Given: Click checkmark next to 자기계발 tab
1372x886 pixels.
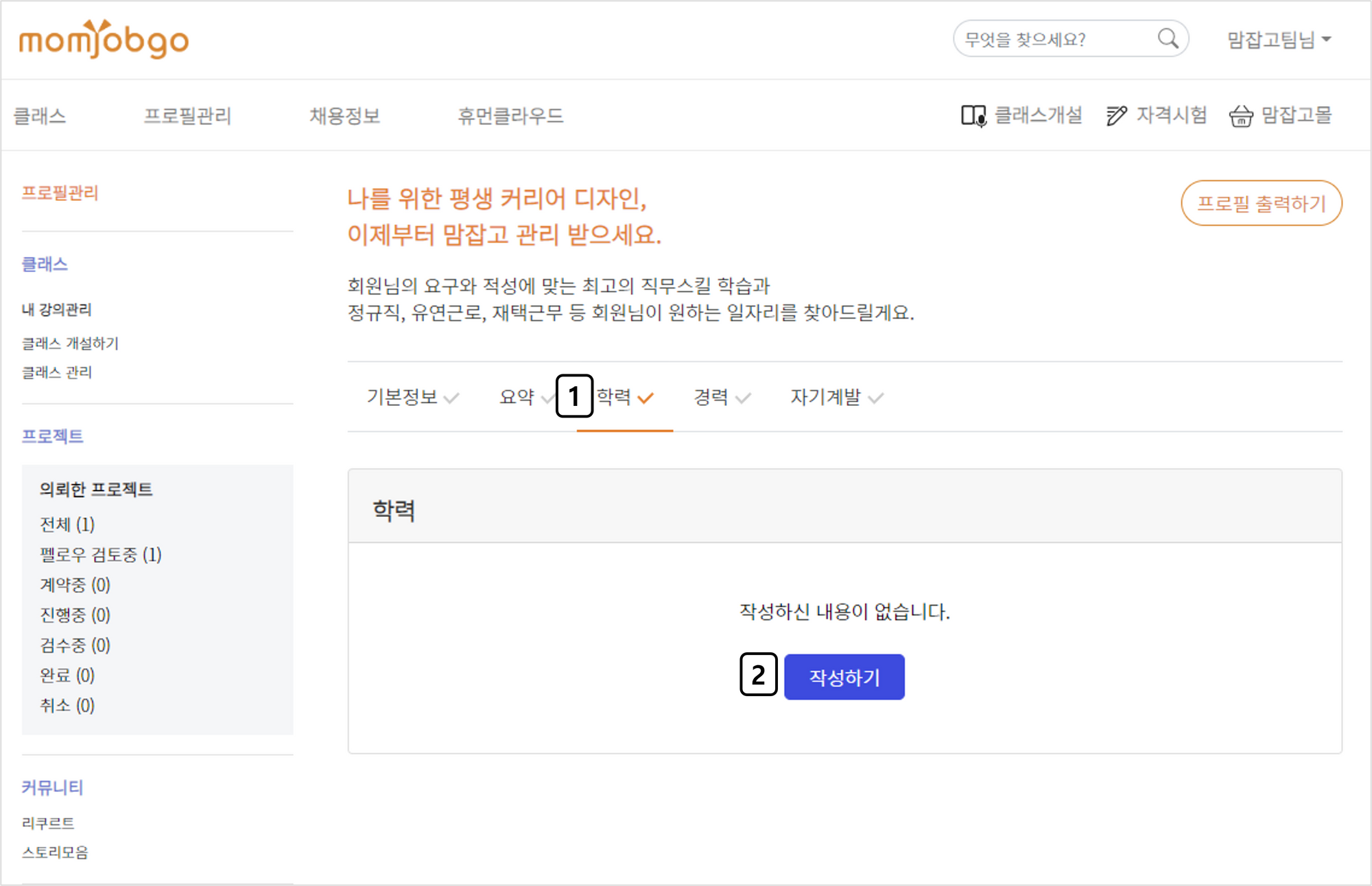Looking at the screenshot, I should tap(875, 398).
